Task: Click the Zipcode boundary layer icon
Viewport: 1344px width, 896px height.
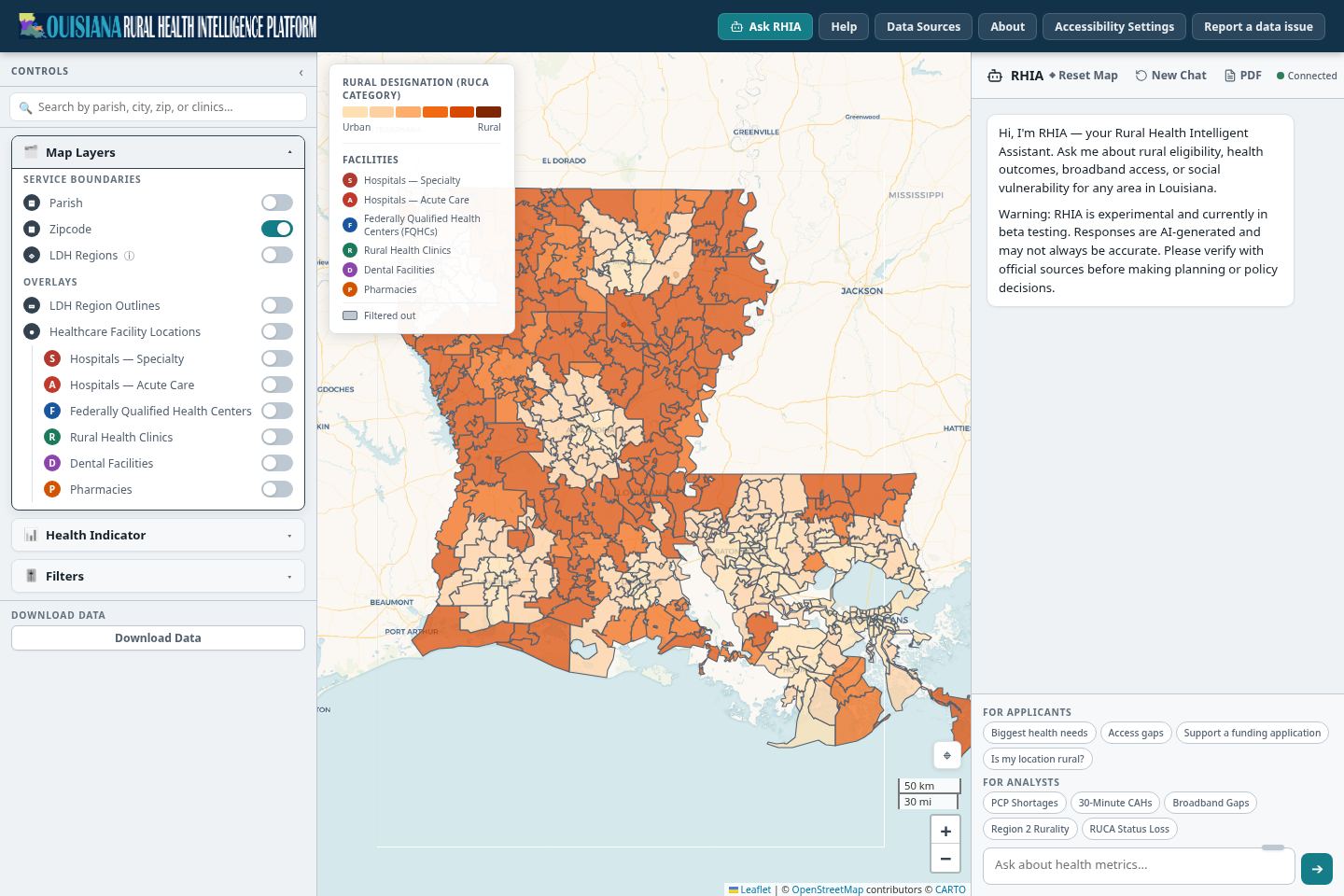Action: pos(32,229)
